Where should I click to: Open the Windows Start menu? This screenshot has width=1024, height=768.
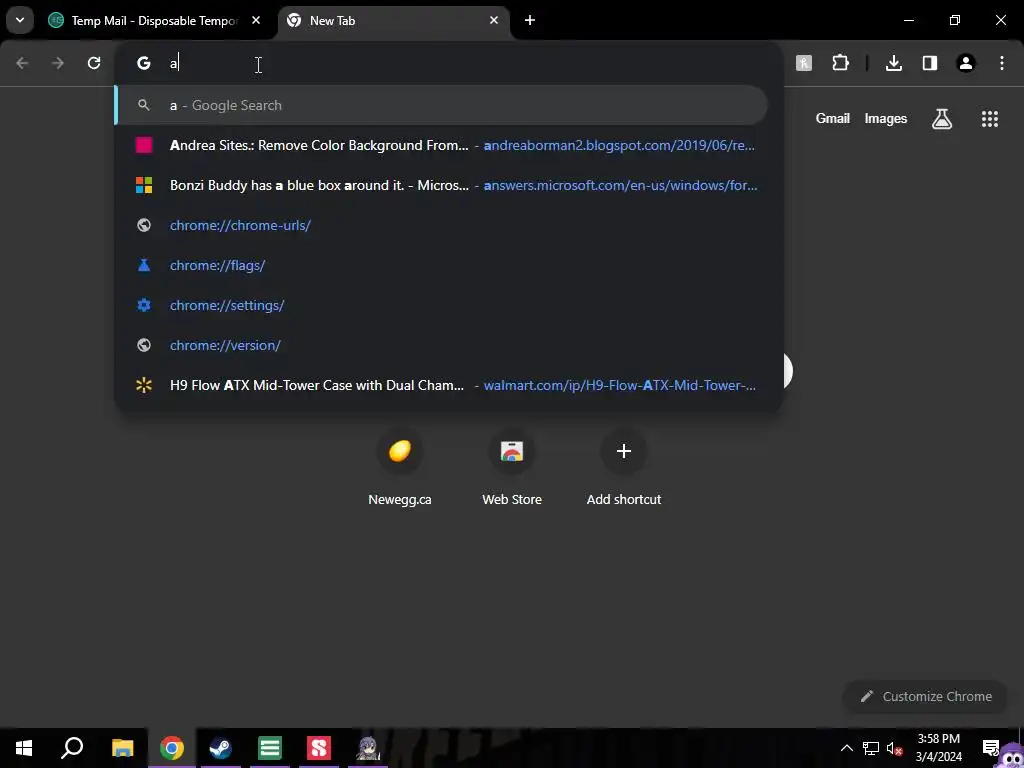(x=24, y=748)
